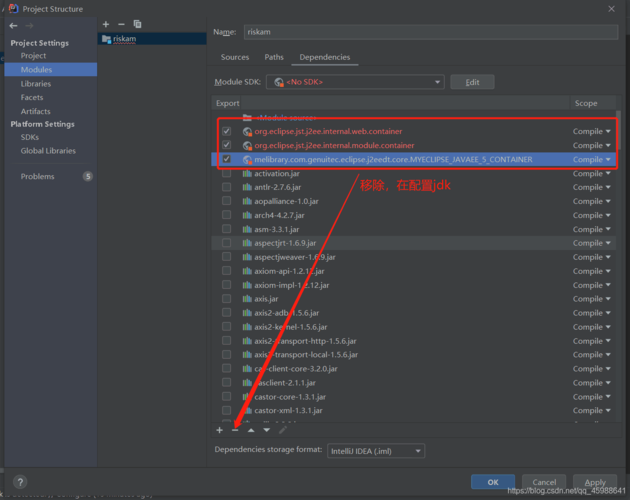Tick the export checkbox for castor-core-1.3.1.jar
Screen dimensions: 630x500
227,396
